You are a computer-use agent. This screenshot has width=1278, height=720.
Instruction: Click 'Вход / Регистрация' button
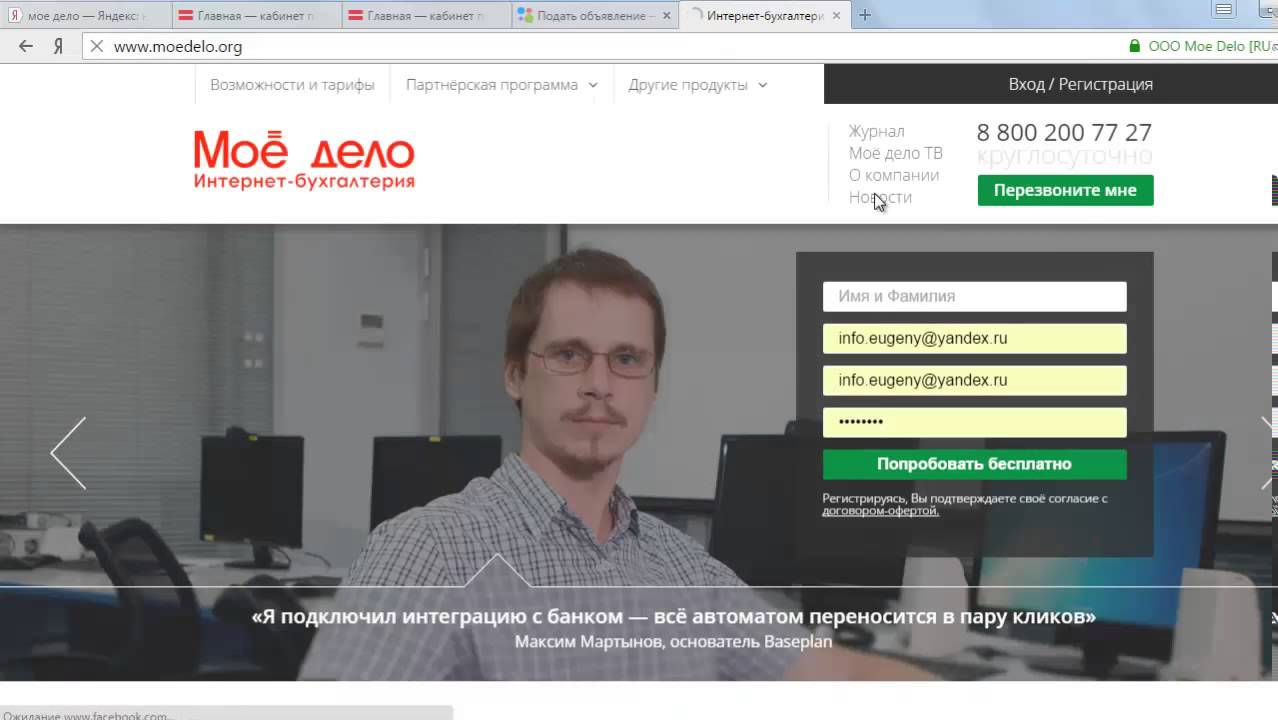click(x=1080, y=84)
